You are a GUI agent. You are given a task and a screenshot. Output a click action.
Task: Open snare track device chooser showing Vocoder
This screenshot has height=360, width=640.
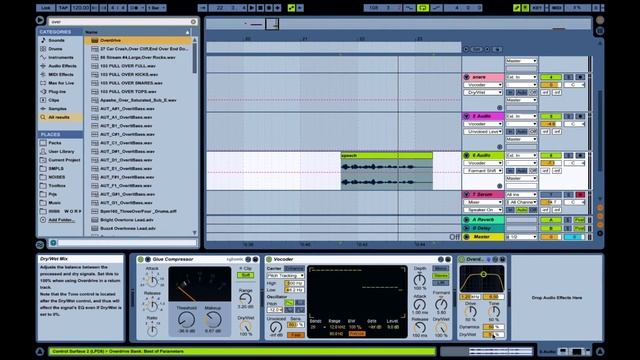pos(483,85)
